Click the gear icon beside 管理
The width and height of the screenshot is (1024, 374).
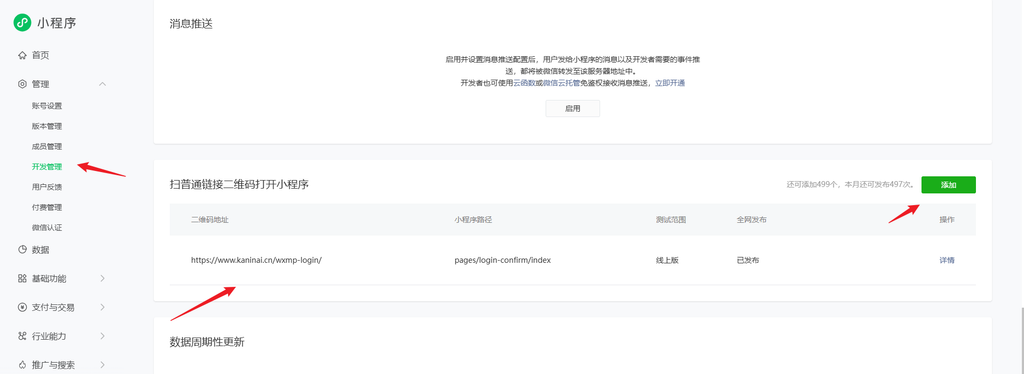(x=22, y=84)
